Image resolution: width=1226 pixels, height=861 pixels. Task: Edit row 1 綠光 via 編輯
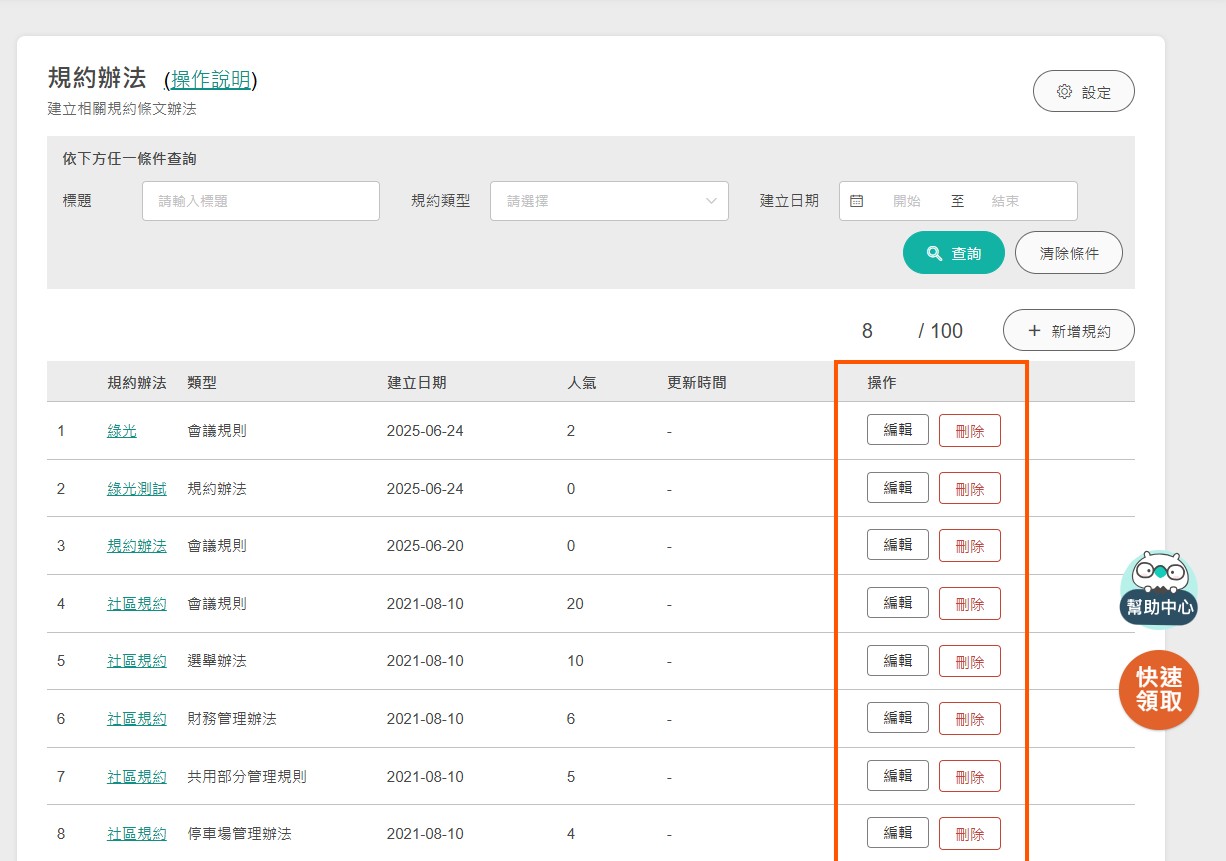point(897,430)
